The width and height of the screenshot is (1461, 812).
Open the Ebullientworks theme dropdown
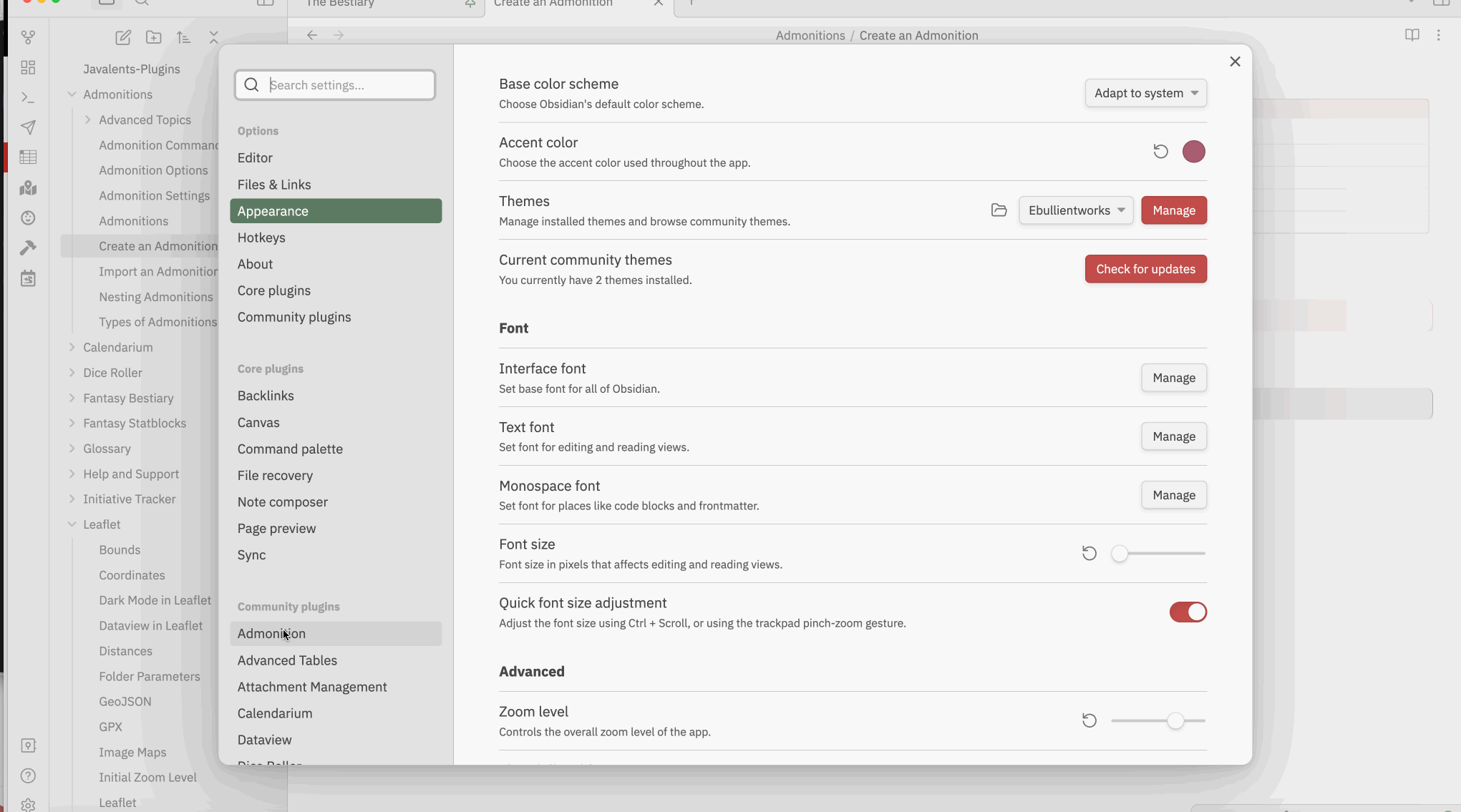(1075, 210)
